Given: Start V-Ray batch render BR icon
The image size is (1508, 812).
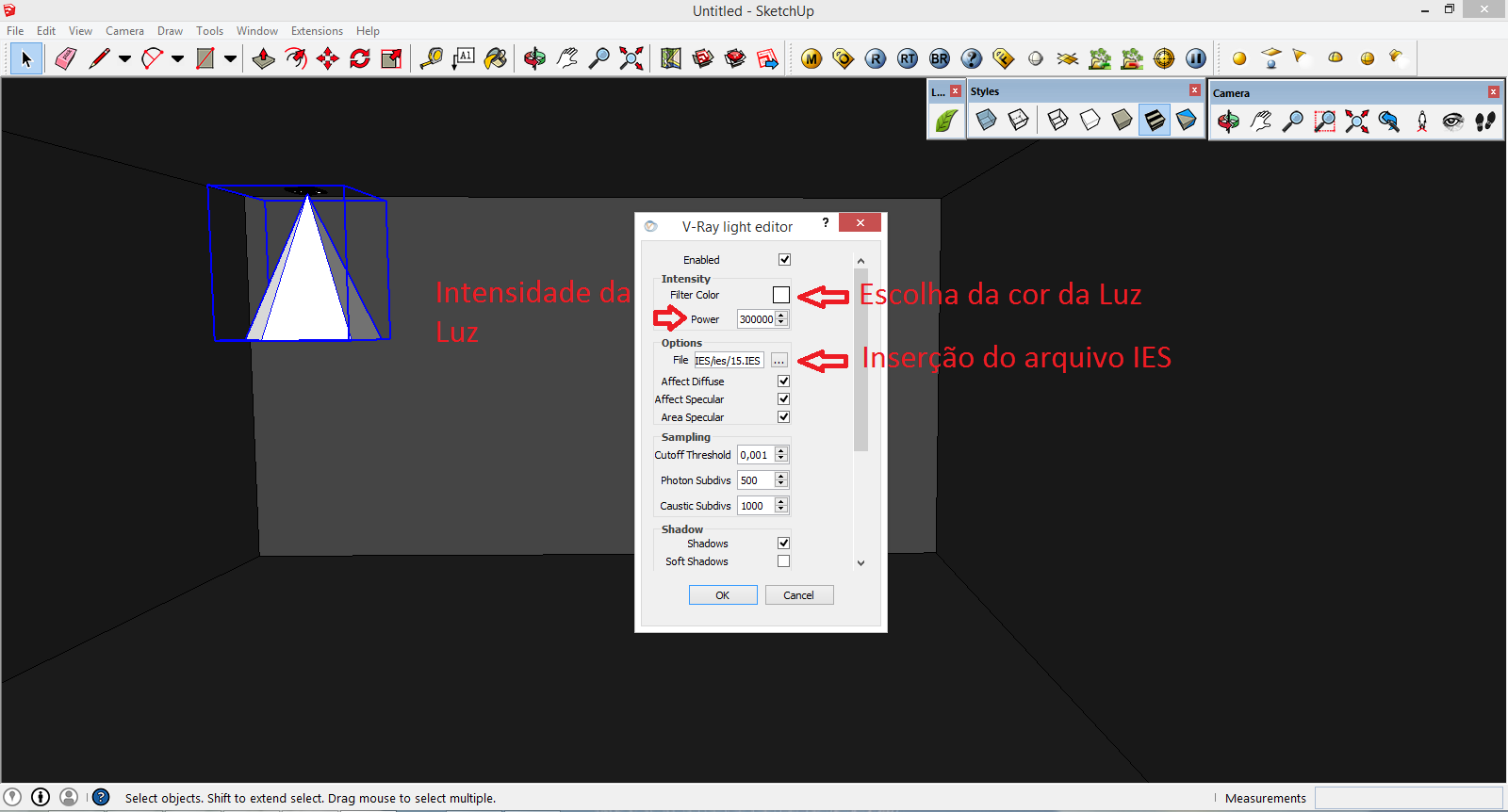Looking at the screenshot, I should click(x=940, y=58).
